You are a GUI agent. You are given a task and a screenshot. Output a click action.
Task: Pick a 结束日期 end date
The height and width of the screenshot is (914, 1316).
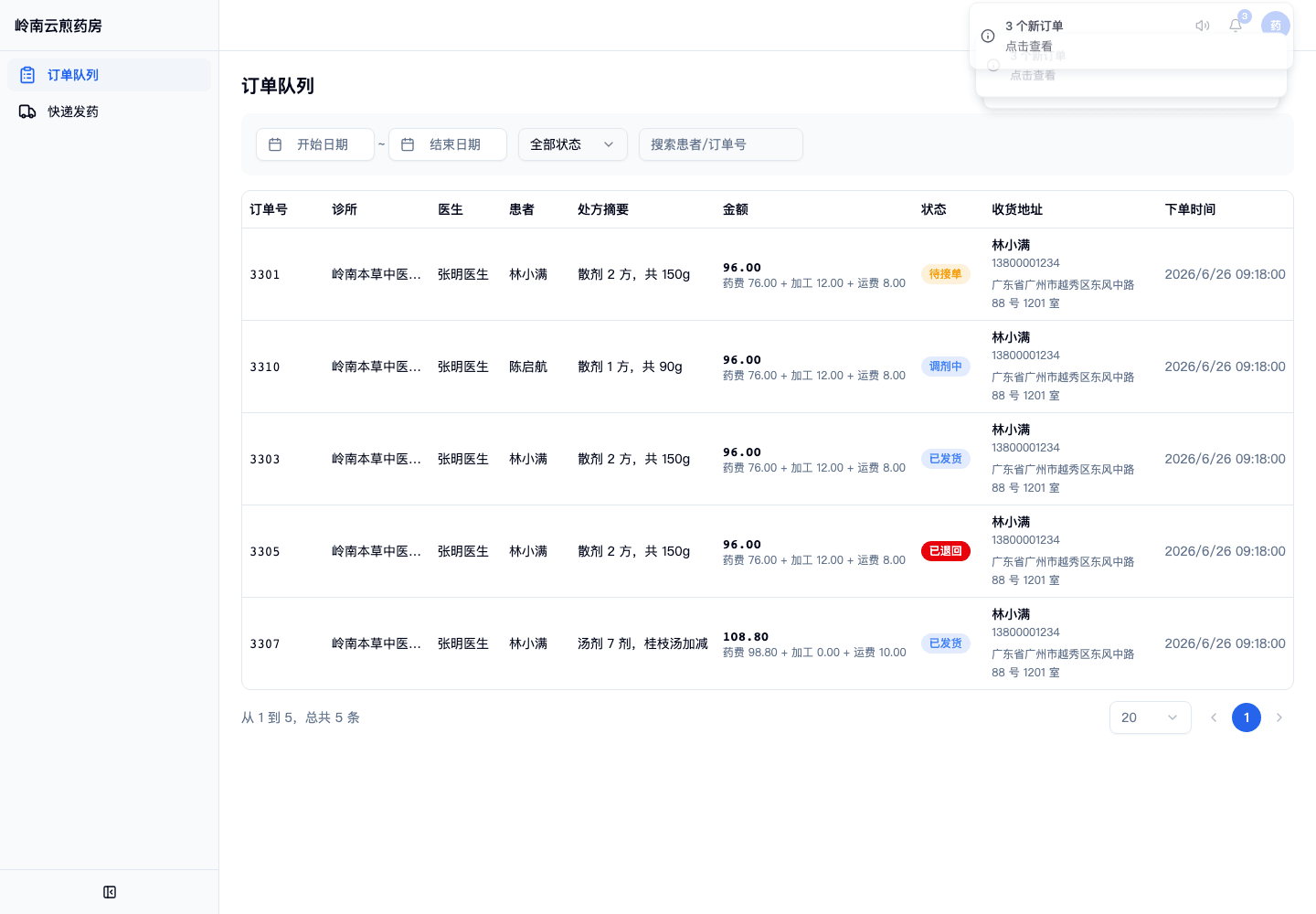coord(448,144)
